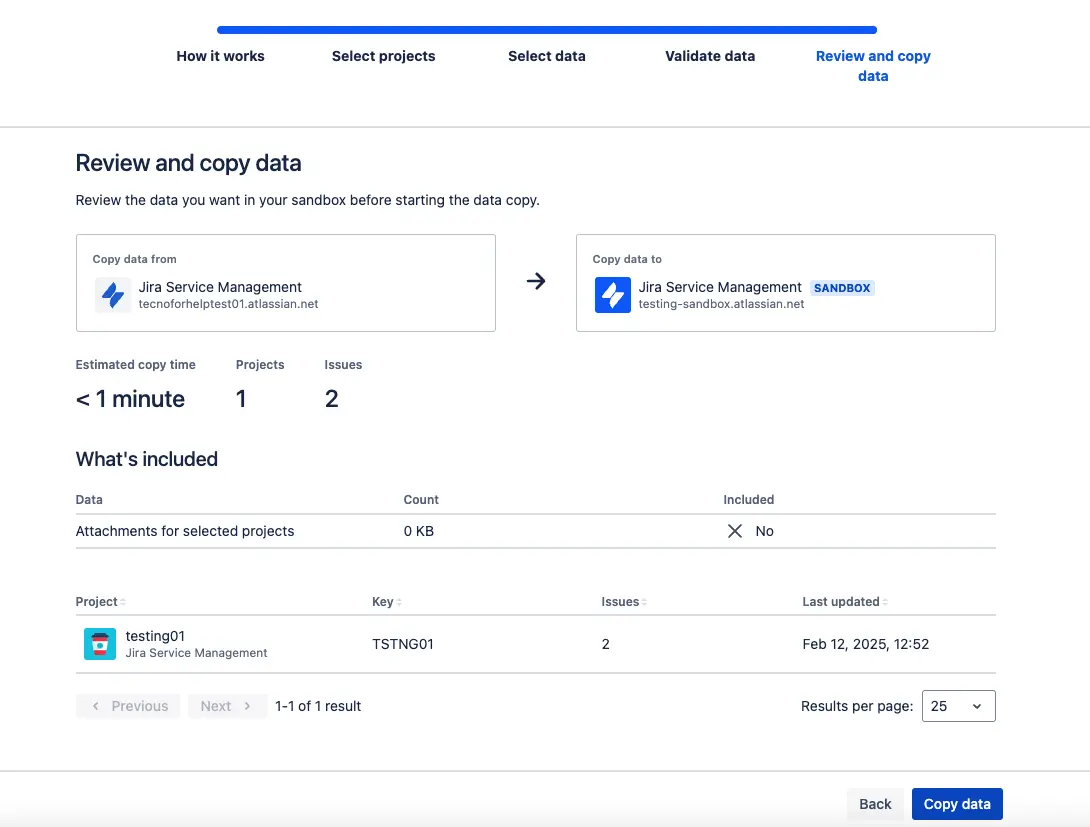Click the testing01 project name
This screenshot has width=1090, height=827.
tap(155, 636)
